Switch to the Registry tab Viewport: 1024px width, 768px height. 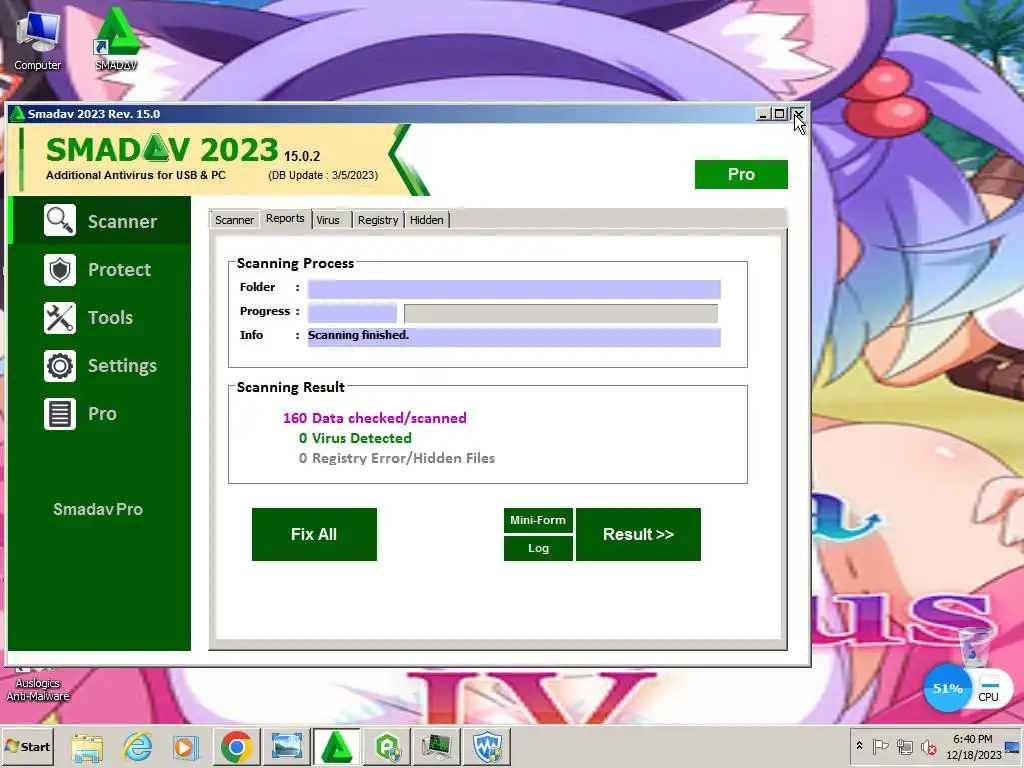(377, 220)
